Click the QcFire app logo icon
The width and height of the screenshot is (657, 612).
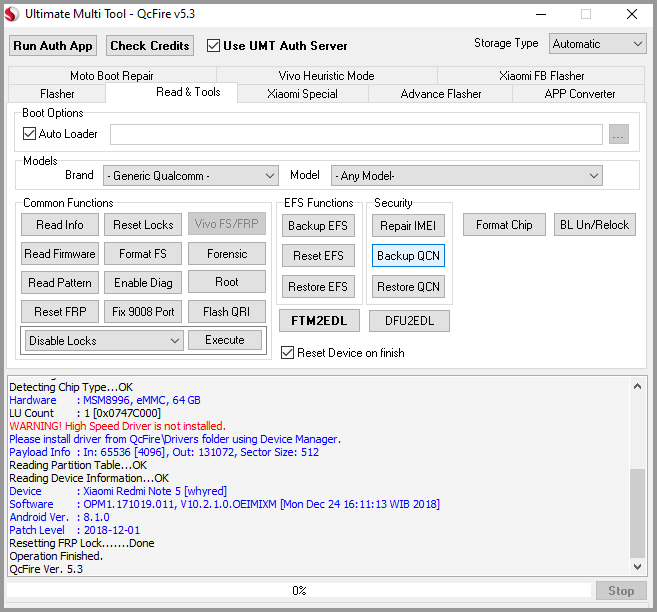(x=12, y=14)
